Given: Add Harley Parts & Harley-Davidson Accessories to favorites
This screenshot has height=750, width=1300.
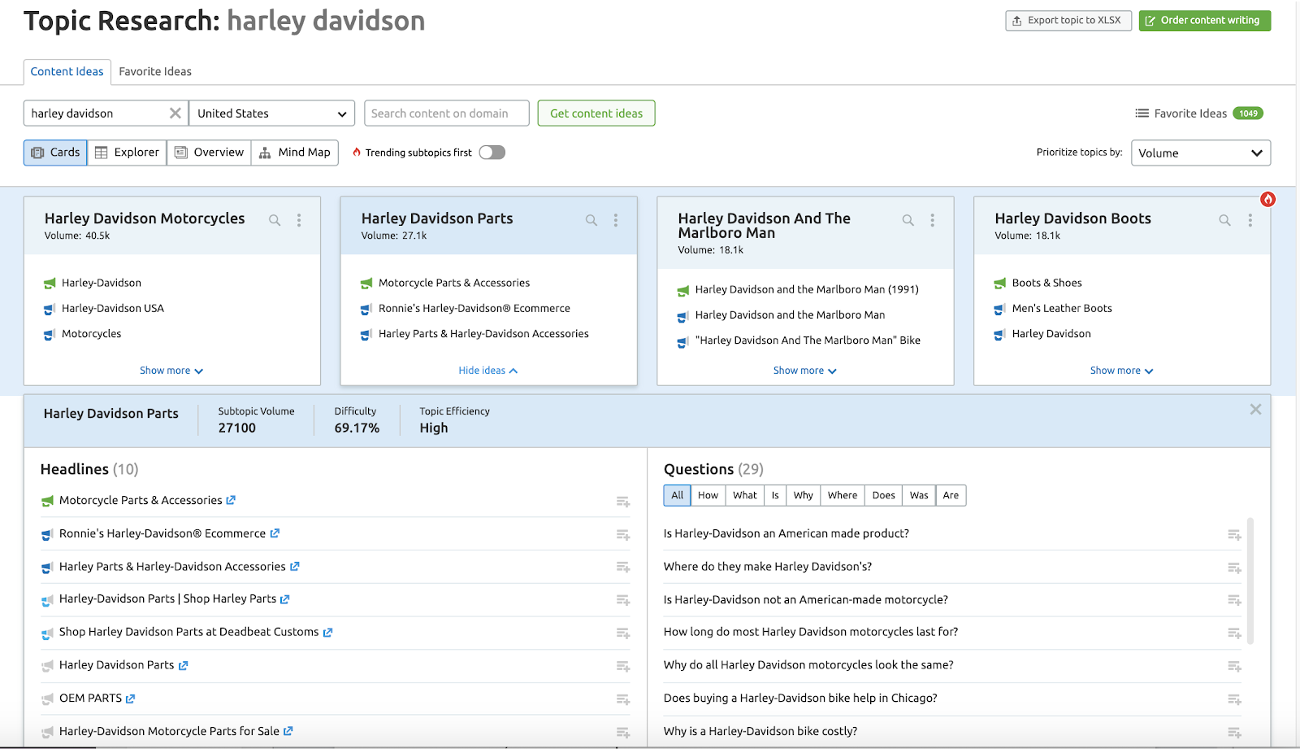Looking at the screenshot, I should [x=623, y=567].
